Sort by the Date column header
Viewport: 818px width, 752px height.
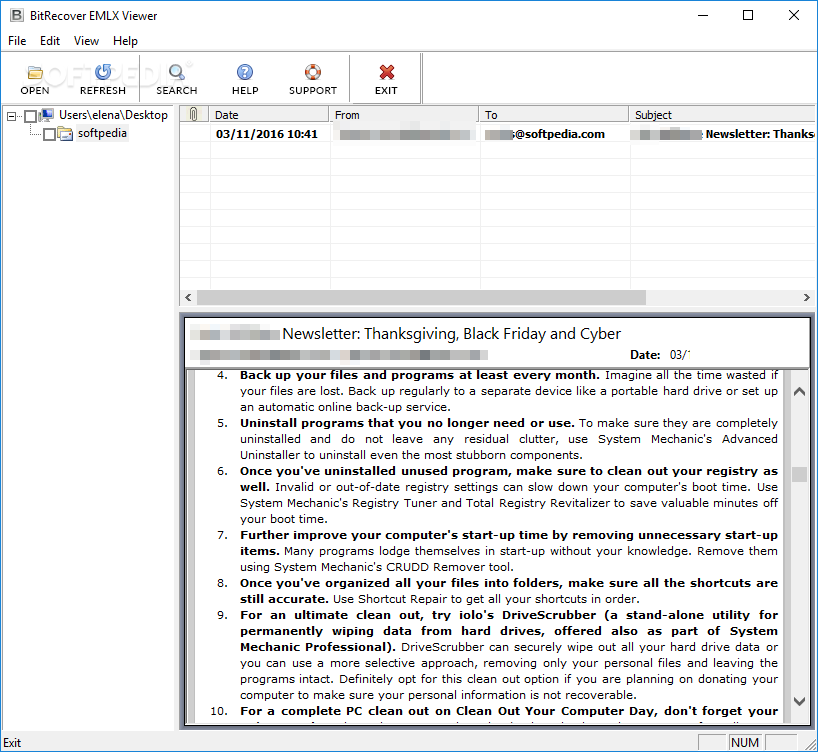[x=269, y=114]
